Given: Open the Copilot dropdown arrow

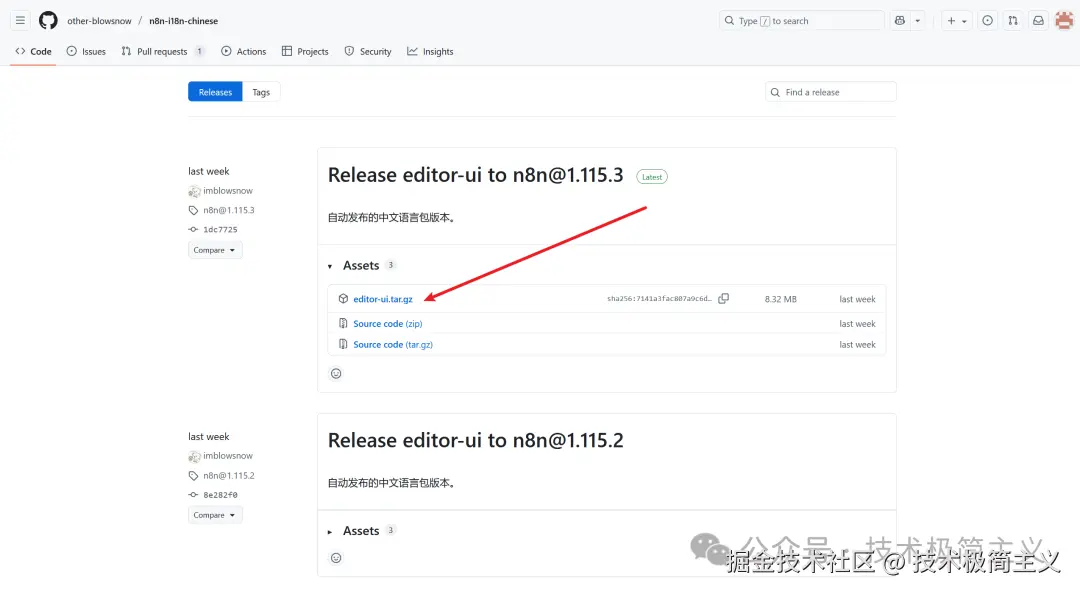Looking at the screenshot, I should click(x=917, y=21).
